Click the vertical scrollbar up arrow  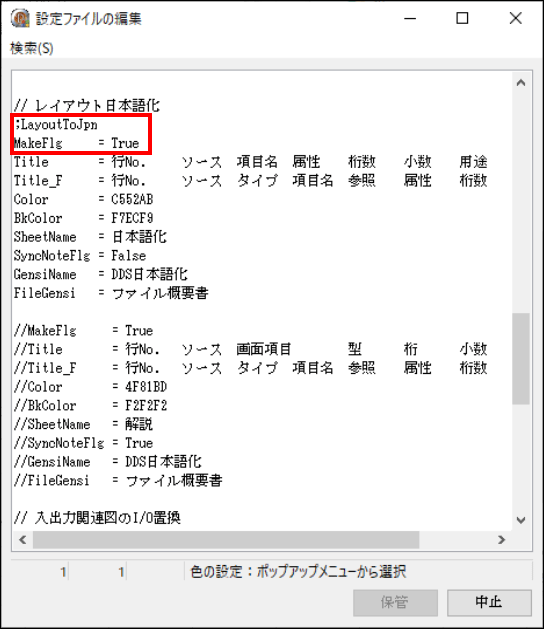click(x=521, y=83)
